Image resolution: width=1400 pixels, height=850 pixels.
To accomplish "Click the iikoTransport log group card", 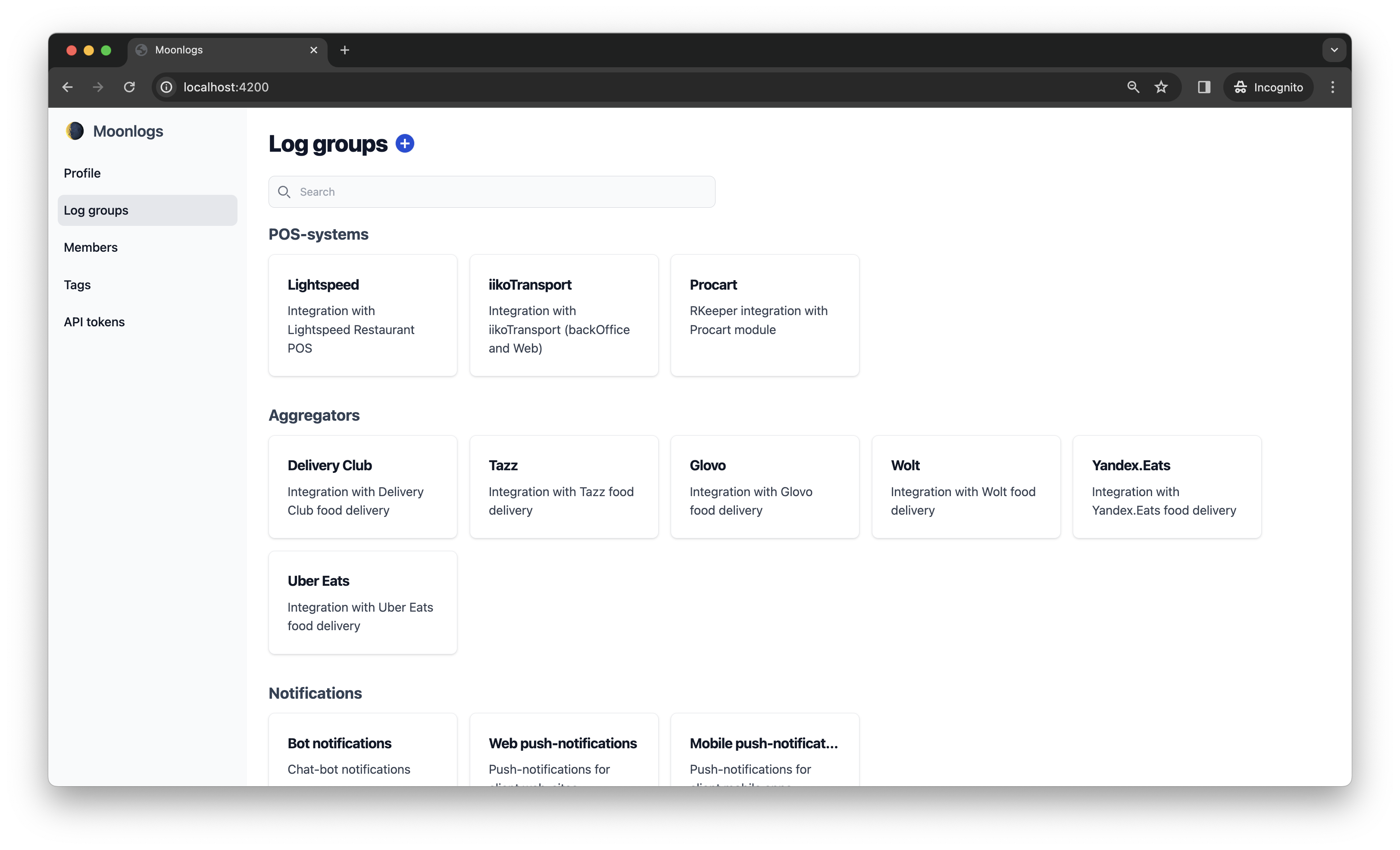I will 563,315.
